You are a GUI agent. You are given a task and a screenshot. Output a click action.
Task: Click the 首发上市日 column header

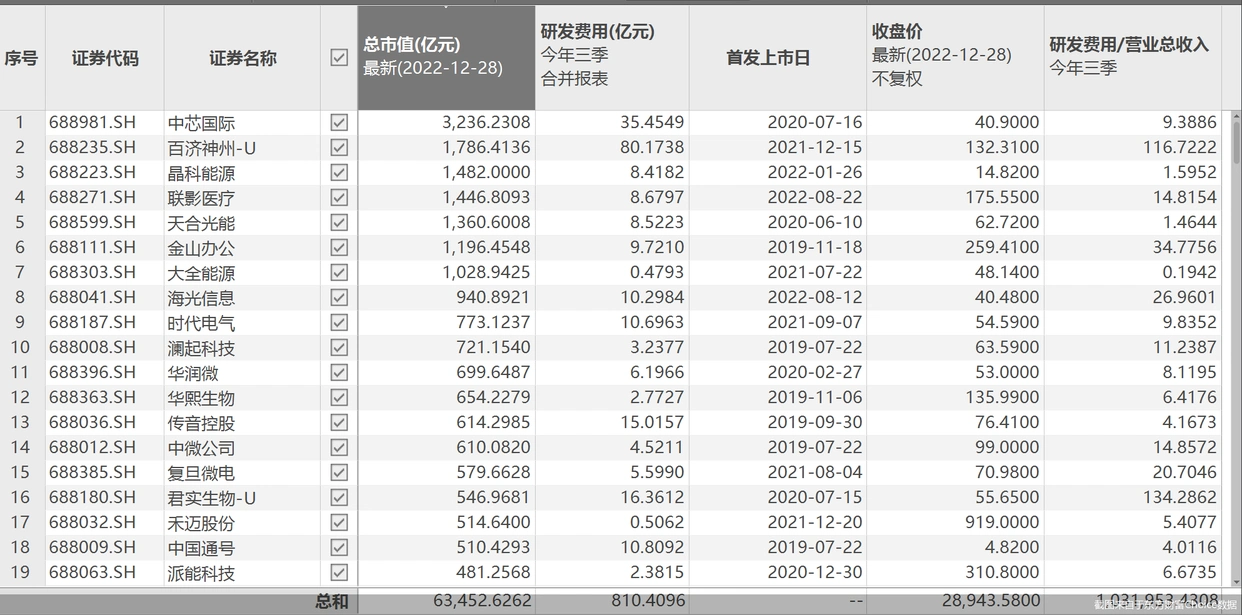click(x=775, y=57)
